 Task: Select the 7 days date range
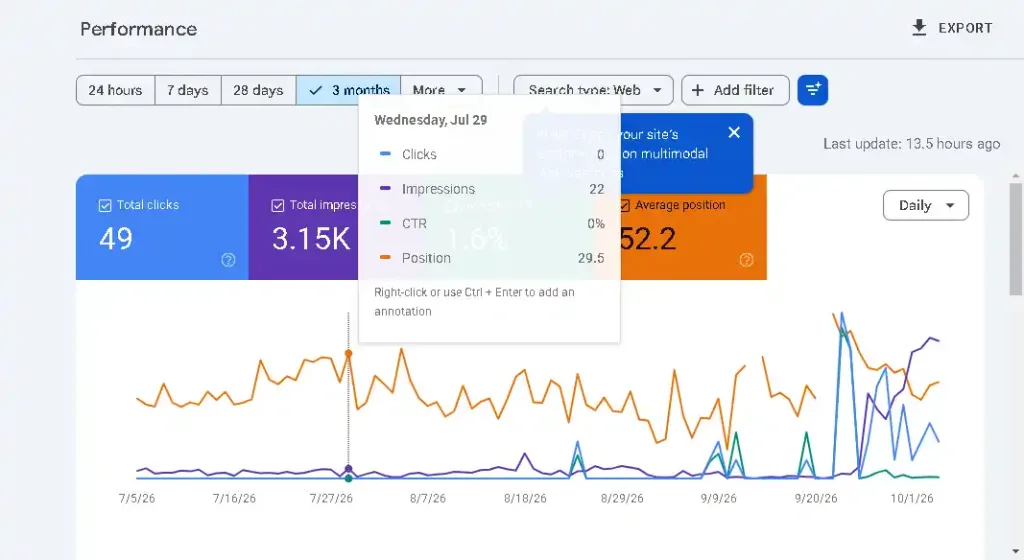tap(187, 90)
